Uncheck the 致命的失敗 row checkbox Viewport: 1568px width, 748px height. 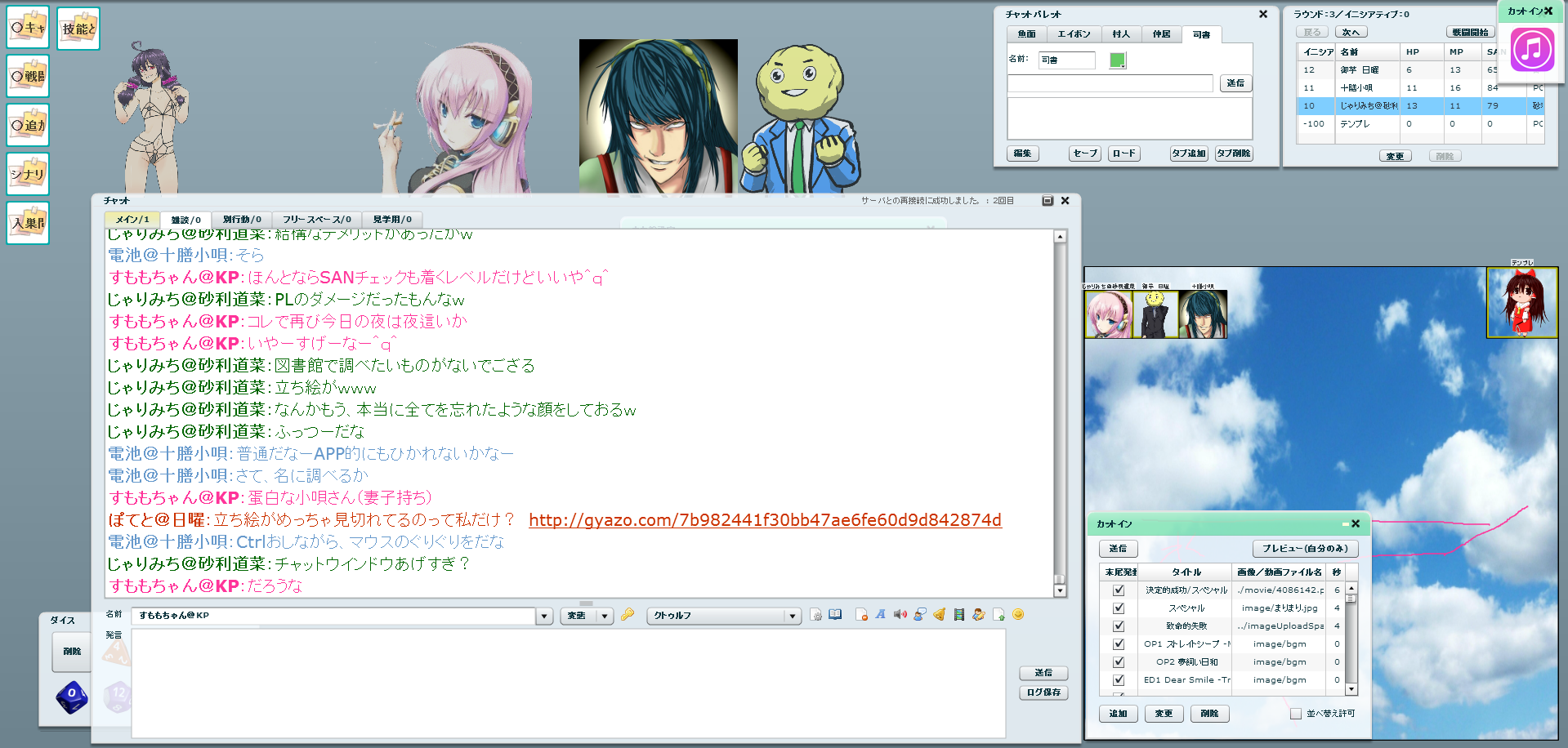coord(1119,626)
